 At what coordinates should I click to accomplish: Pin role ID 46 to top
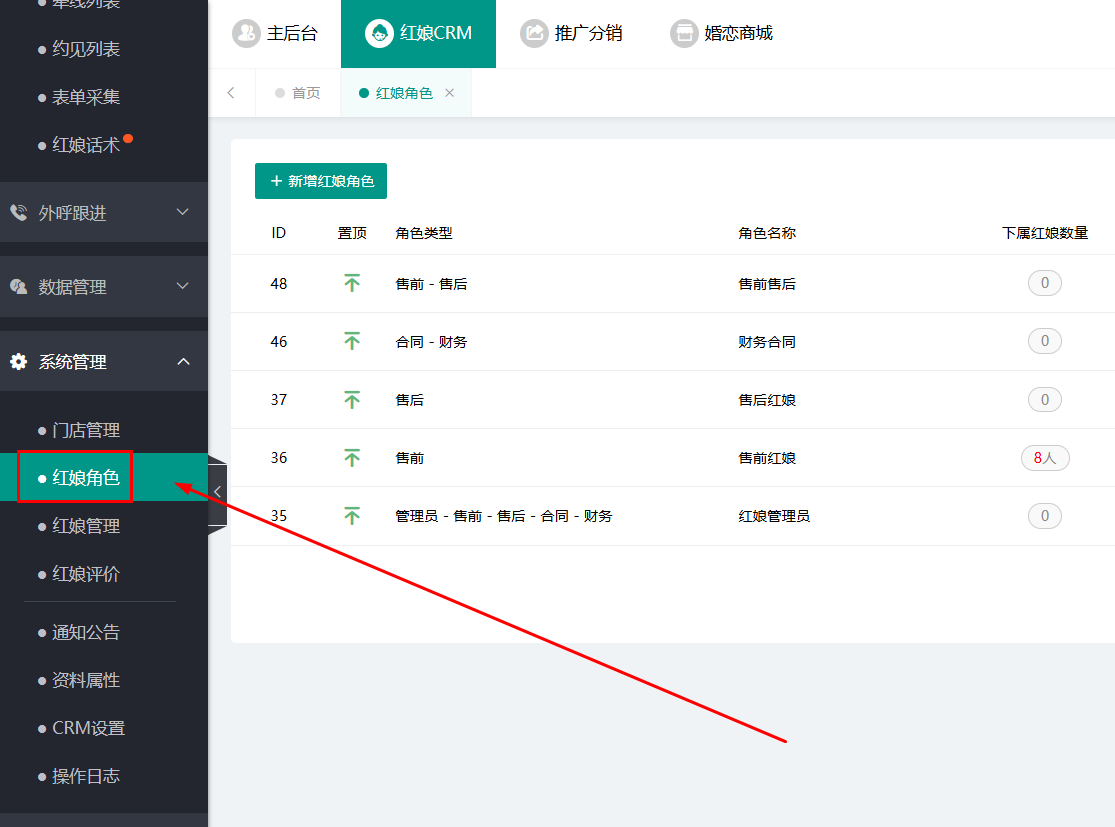click(352, 342)
